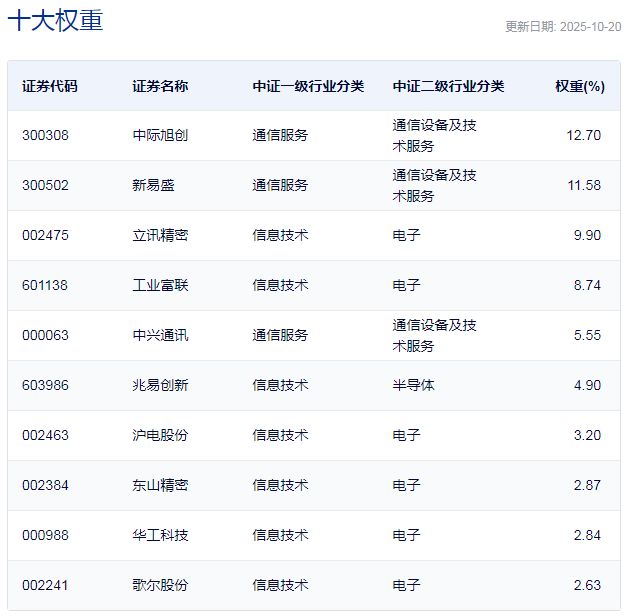
Task: Select the 立讯精密 stock name
Action: [160, 235]
